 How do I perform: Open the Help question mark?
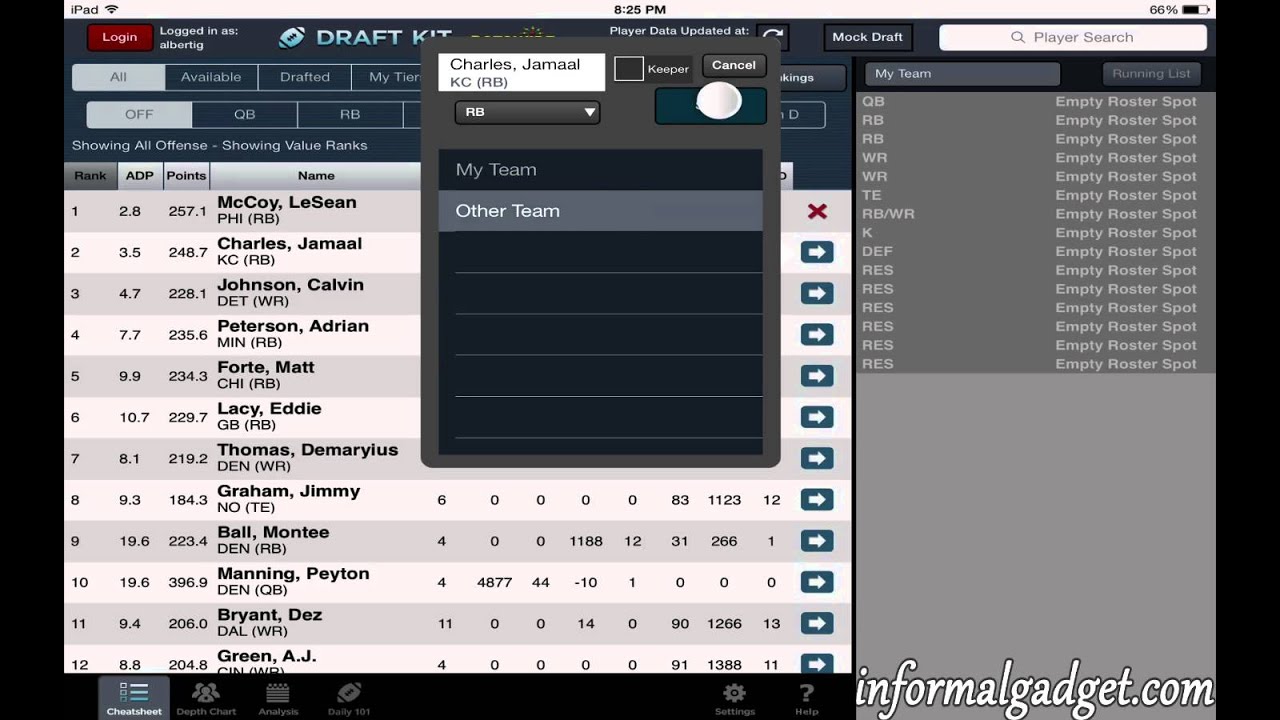806,698
